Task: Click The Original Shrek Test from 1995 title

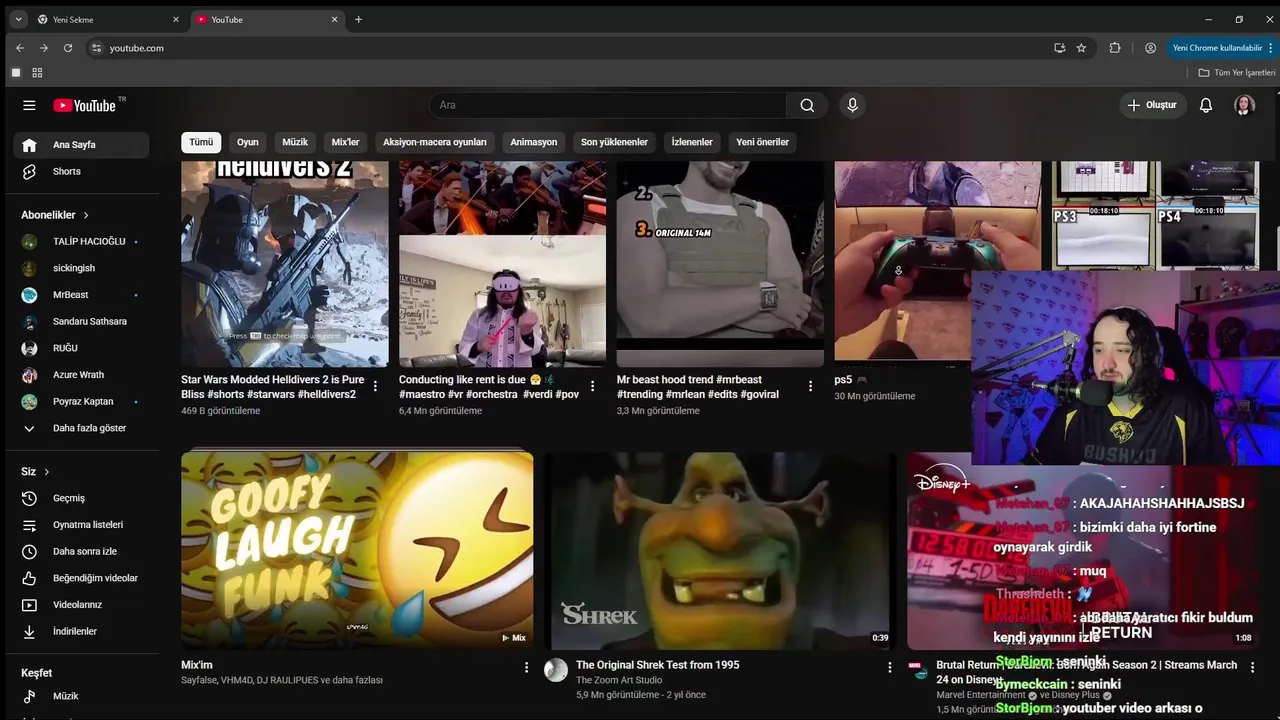Action: 657,665
